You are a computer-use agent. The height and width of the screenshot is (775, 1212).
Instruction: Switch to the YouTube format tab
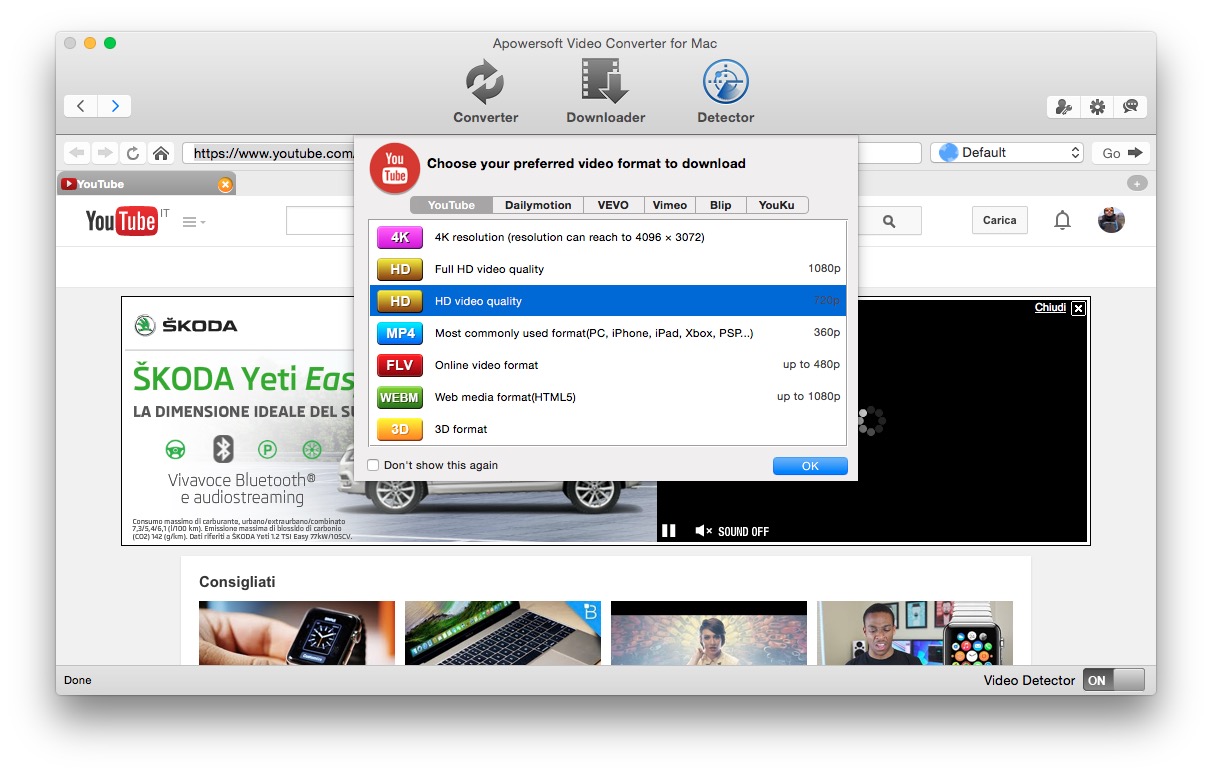pos(451,205)
